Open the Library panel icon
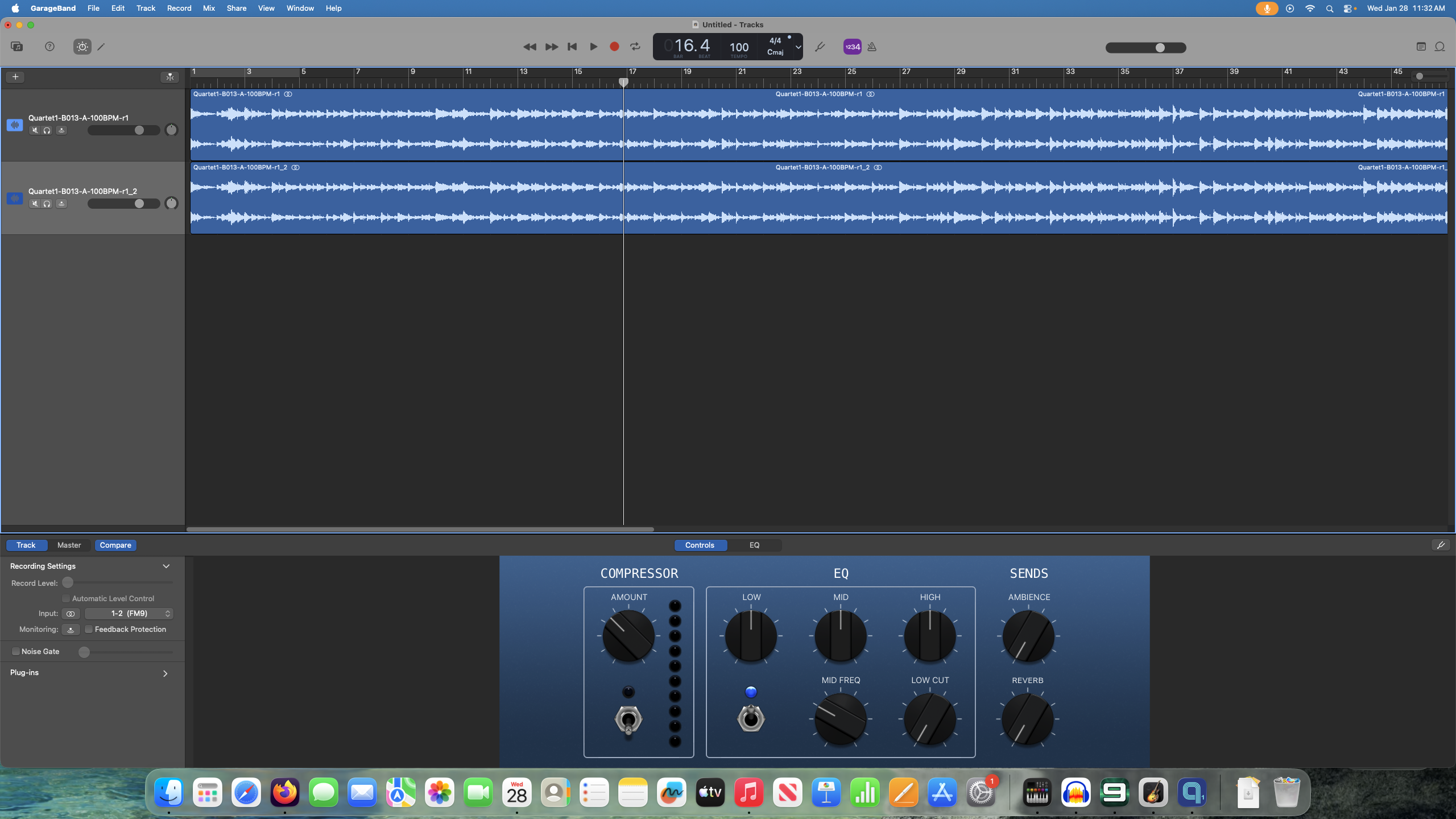This screenshot has height=819, width=1456. pos(17,47)
